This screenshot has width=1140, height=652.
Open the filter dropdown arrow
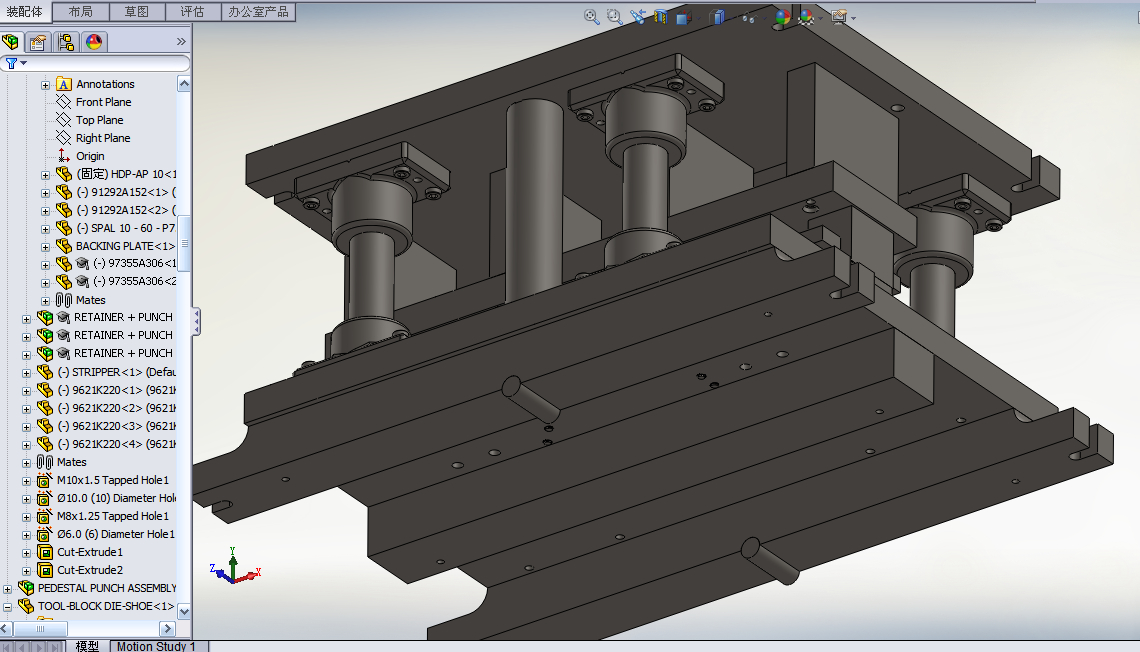(x=24, y=63)
